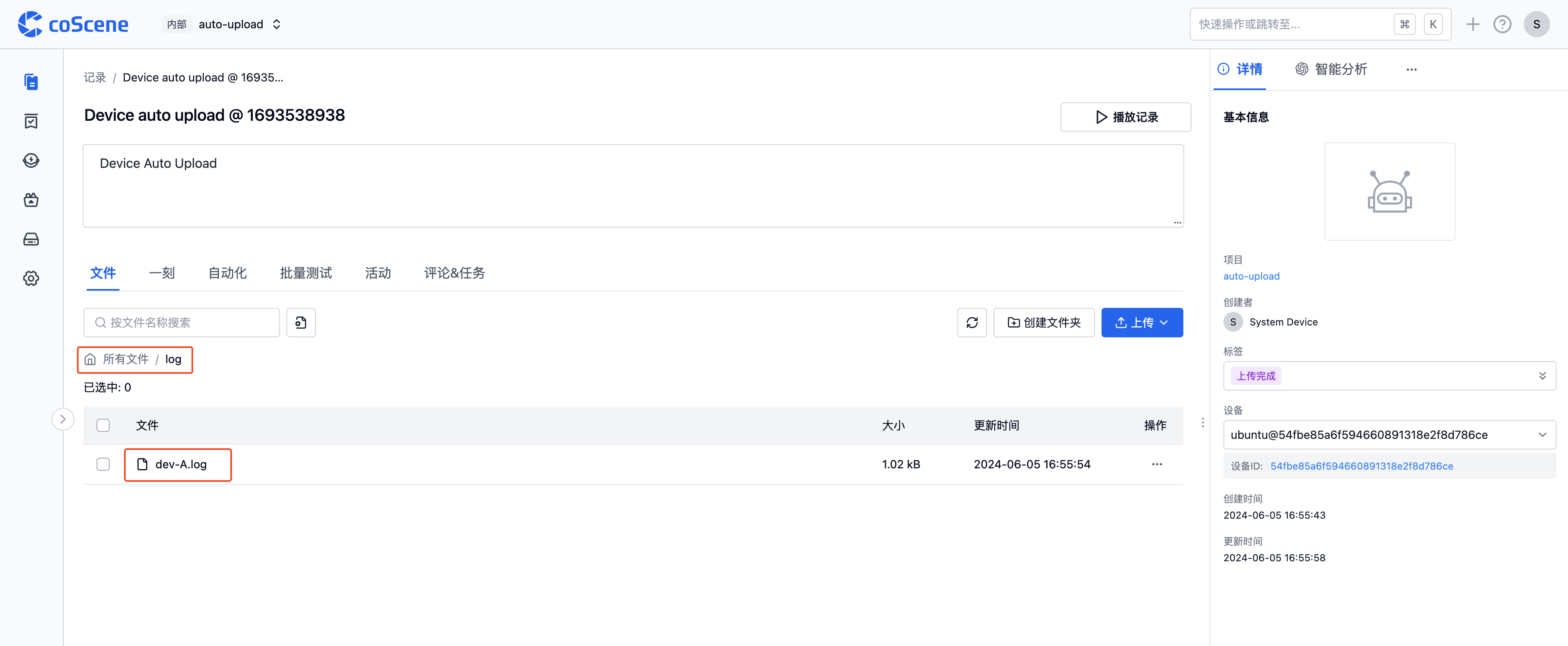This screenshot has width=1568, height=646.
Task: Go to 记录 in the top breadcrumb
Action: 95,77
